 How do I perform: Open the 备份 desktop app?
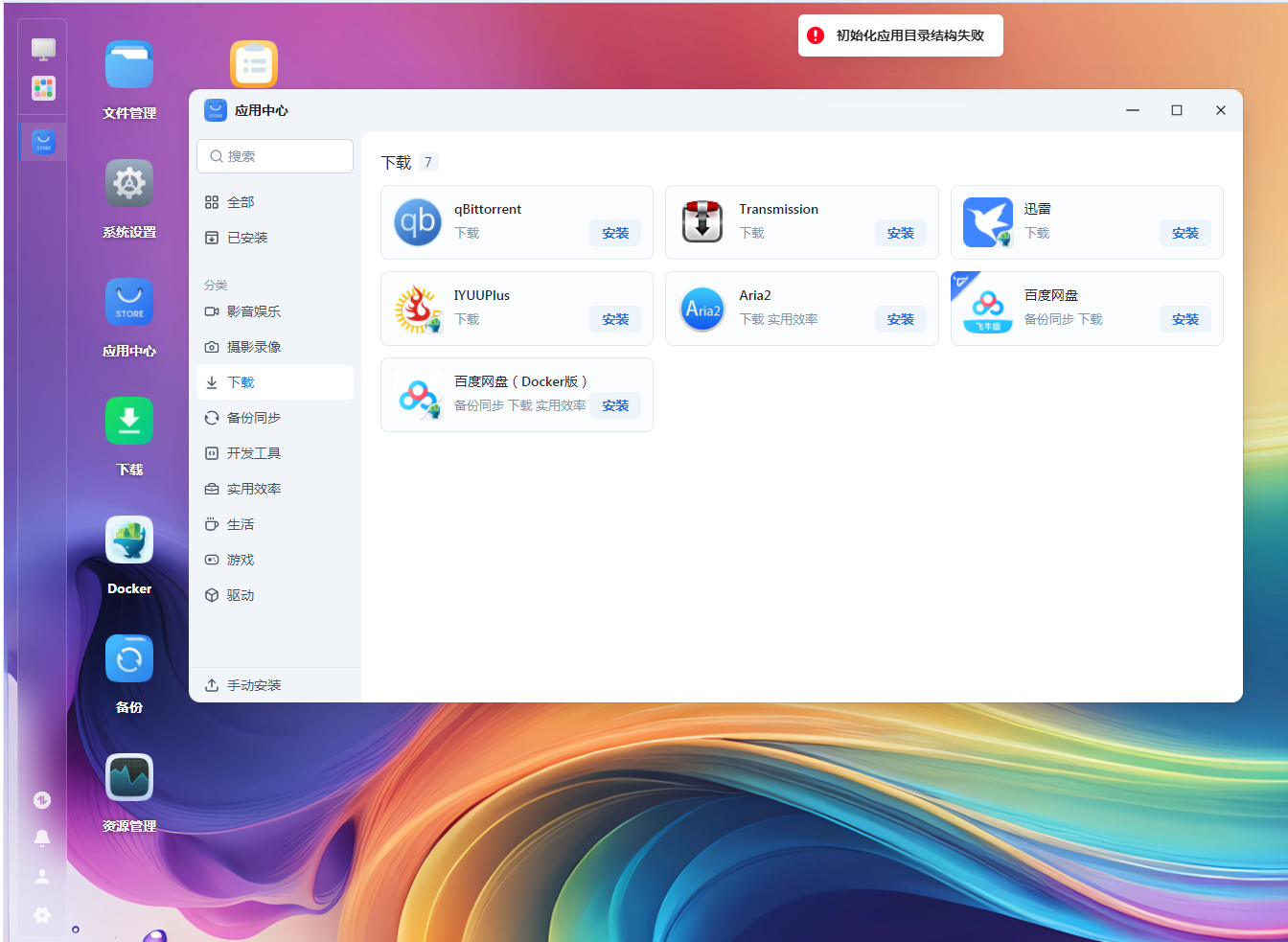129,658
